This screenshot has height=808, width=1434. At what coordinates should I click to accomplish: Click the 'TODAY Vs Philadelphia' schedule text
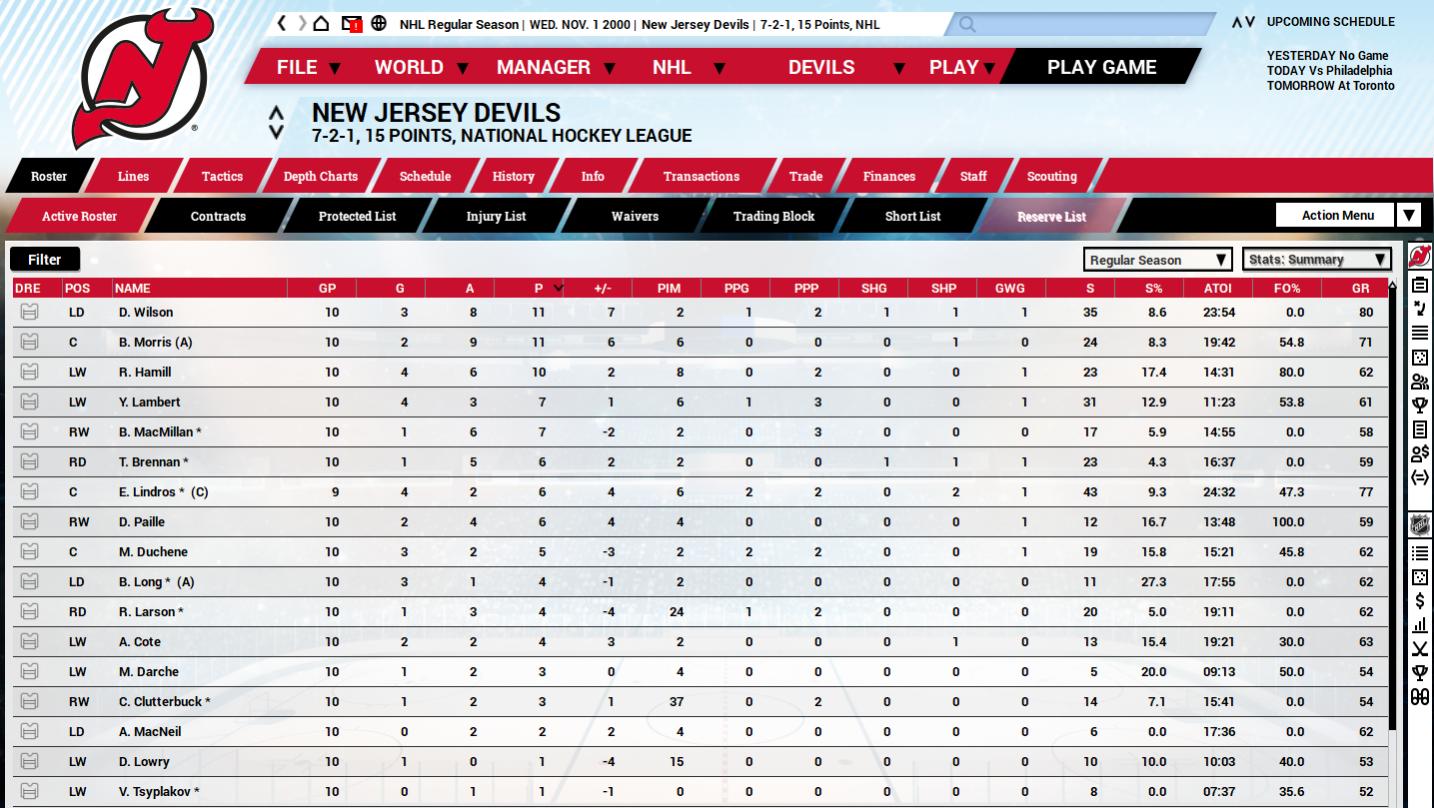tap(1330, 71)
